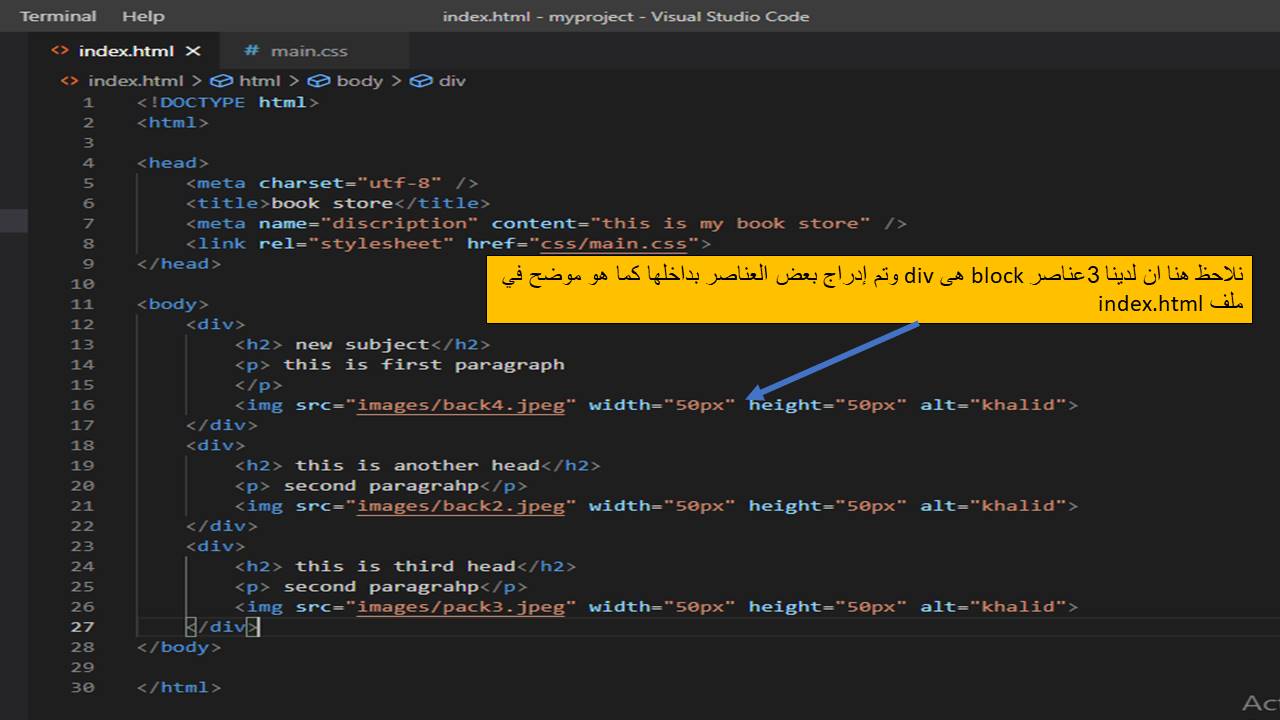Click the heading 'this is third head'
Viewport: 1280px width, 720px height.
pyautogui.click(x=405, y=566)
